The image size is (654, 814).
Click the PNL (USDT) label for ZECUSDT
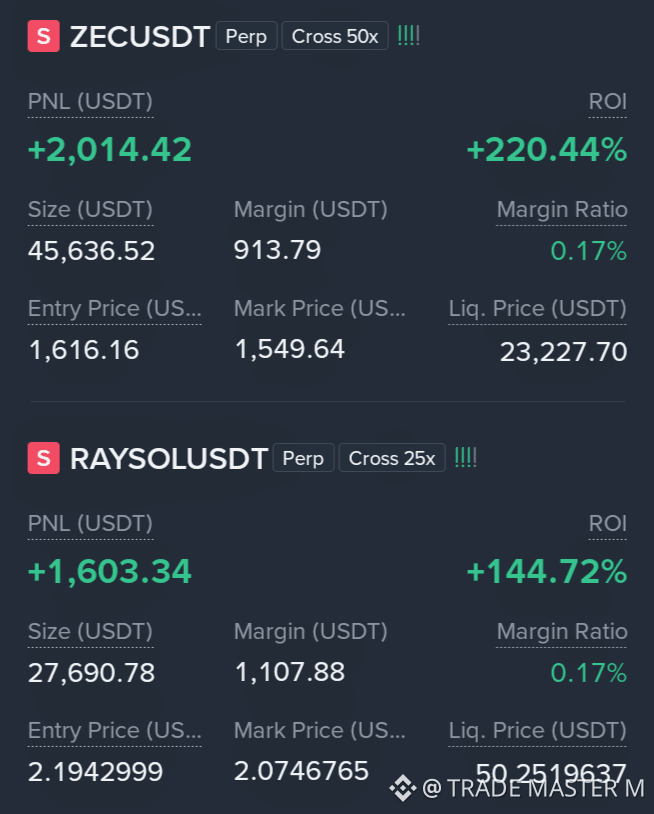(90, 102)
